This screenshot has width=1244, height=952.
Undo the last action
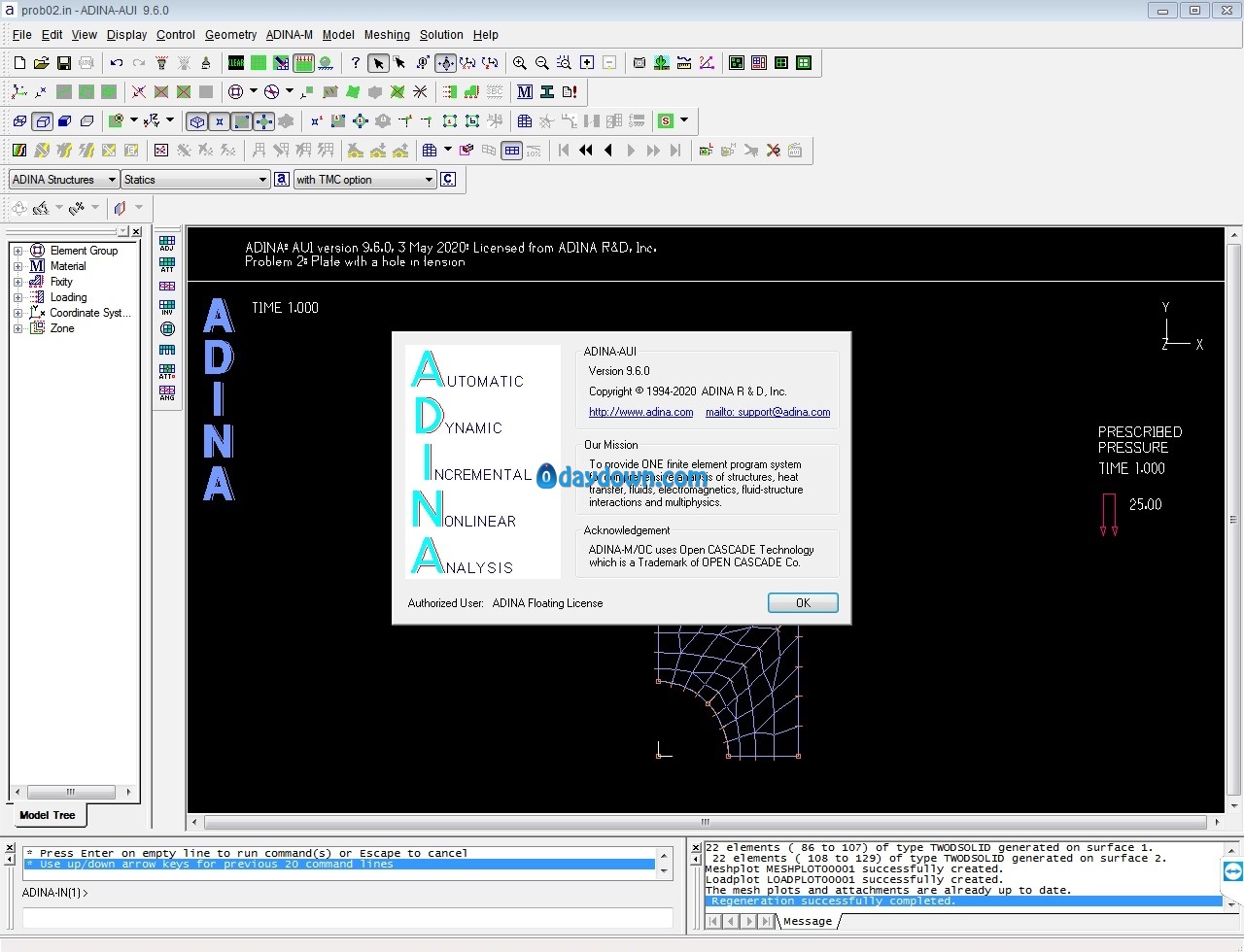pyautogui.click(x=117, y=63)
